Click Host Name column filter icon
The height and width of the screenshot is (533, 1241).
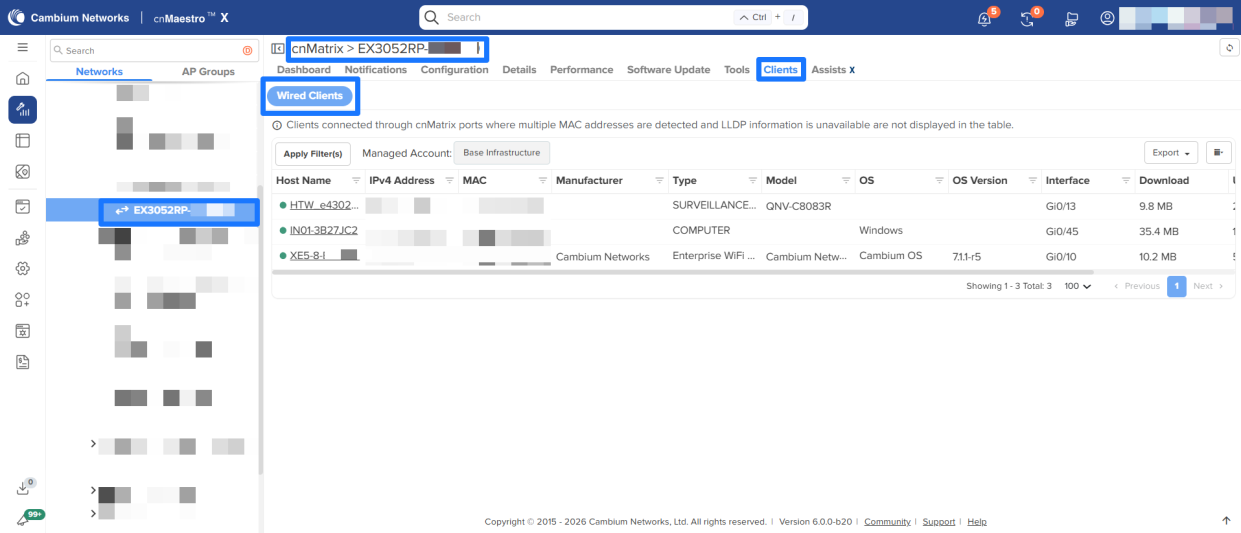357,181
